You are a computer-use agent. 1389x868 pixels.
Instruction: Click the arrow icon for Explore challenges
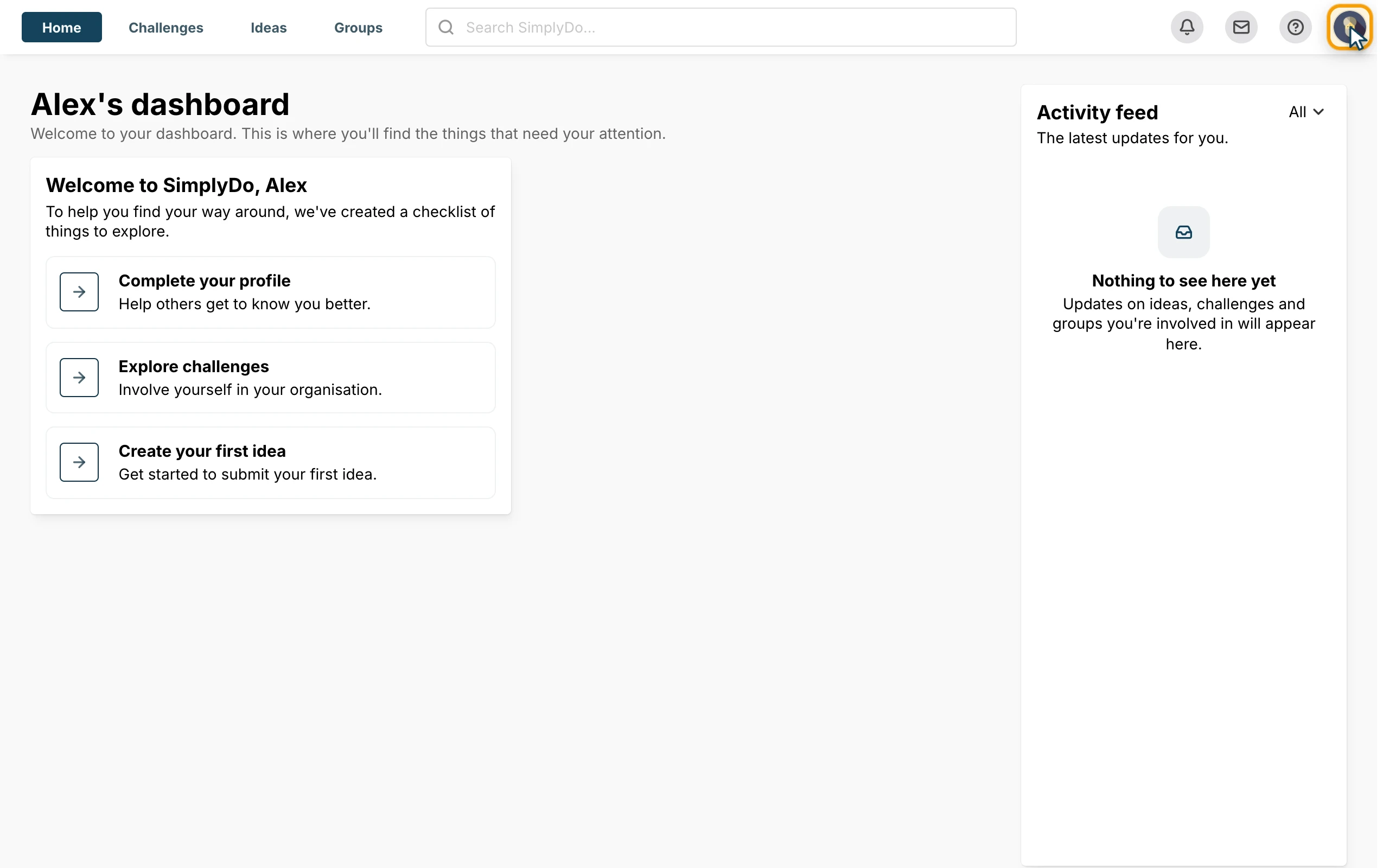[x=79, y=377]
